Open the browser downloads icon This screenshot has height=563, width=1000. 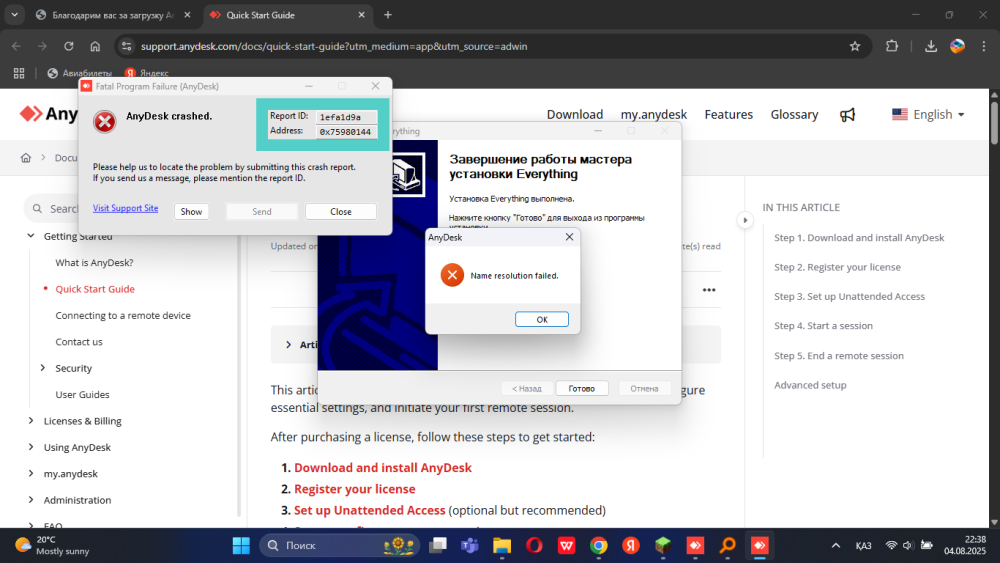(x=930, y=46)
